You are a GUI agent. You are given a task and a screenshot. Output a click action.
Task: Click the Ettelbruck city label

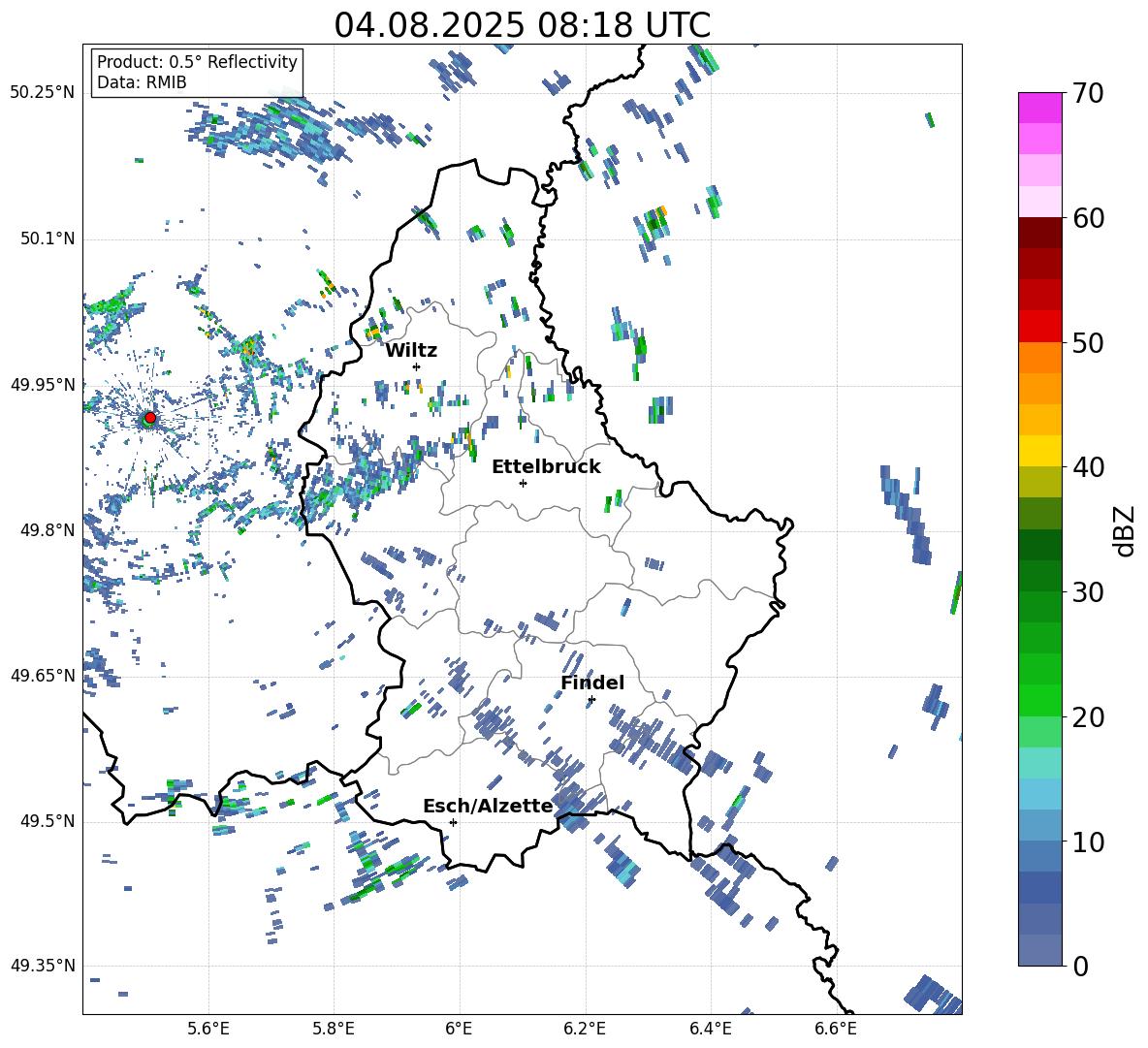pyautogui.click(x=546, y=467)
